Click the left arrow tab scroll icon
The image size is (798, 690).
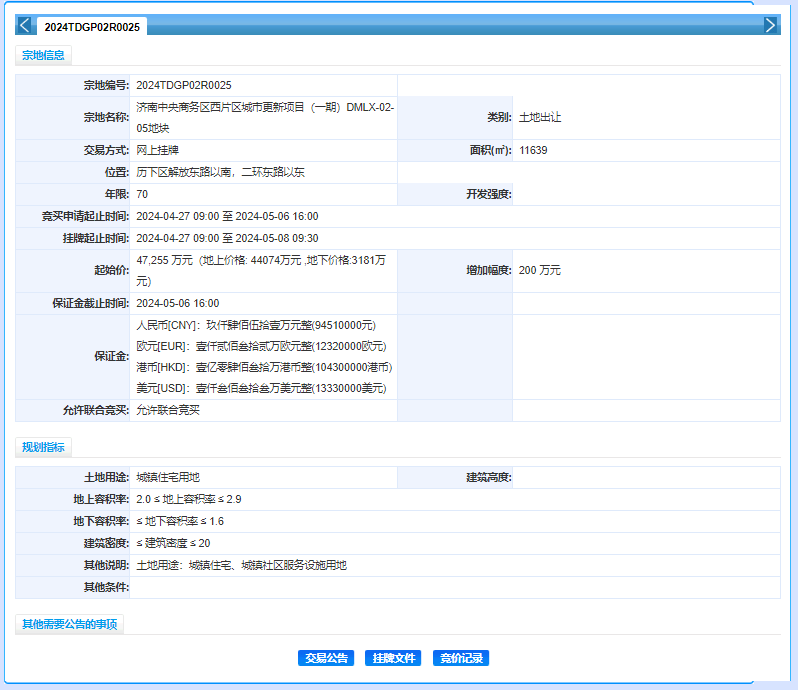click(x=25, y=25)
